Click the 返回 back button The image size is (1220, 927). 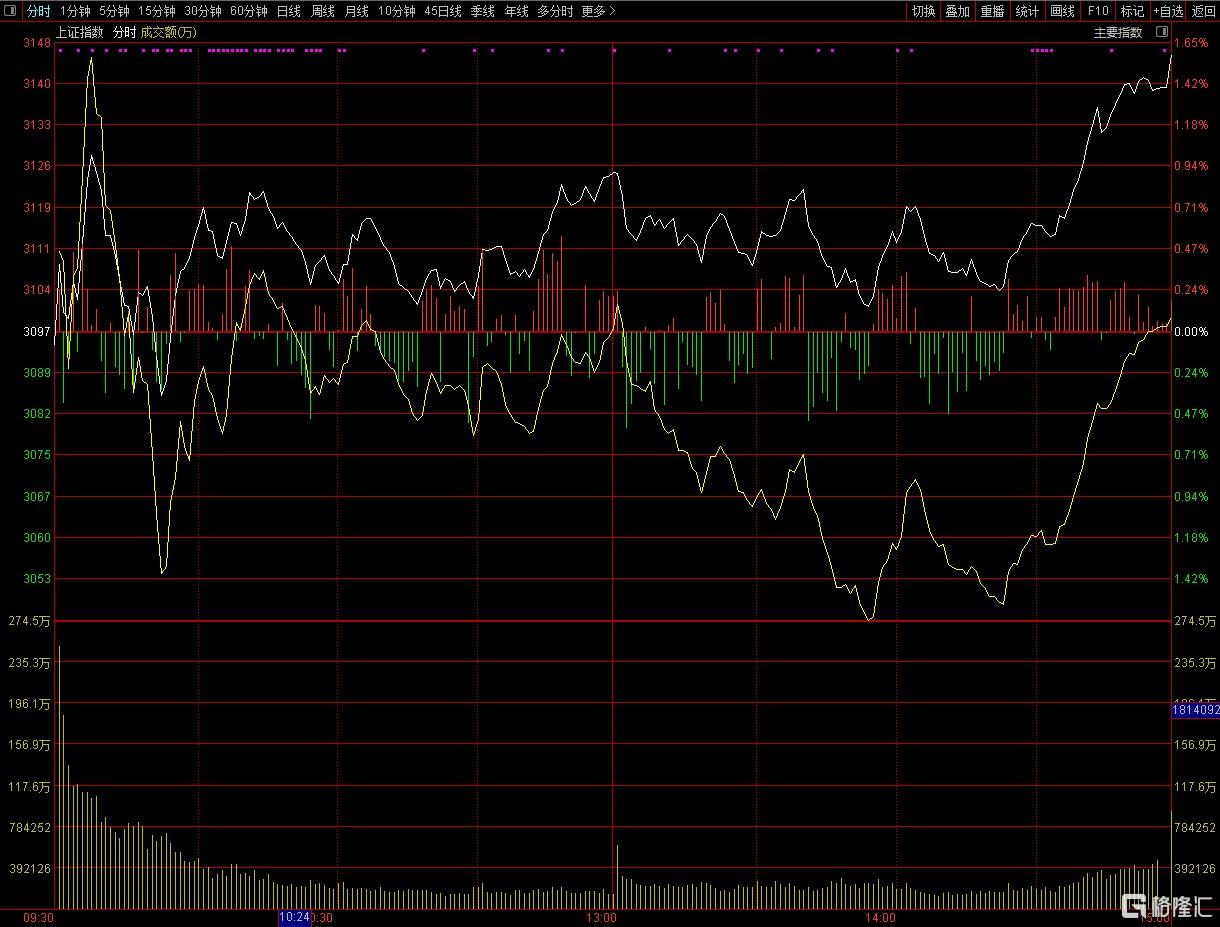1203,11
